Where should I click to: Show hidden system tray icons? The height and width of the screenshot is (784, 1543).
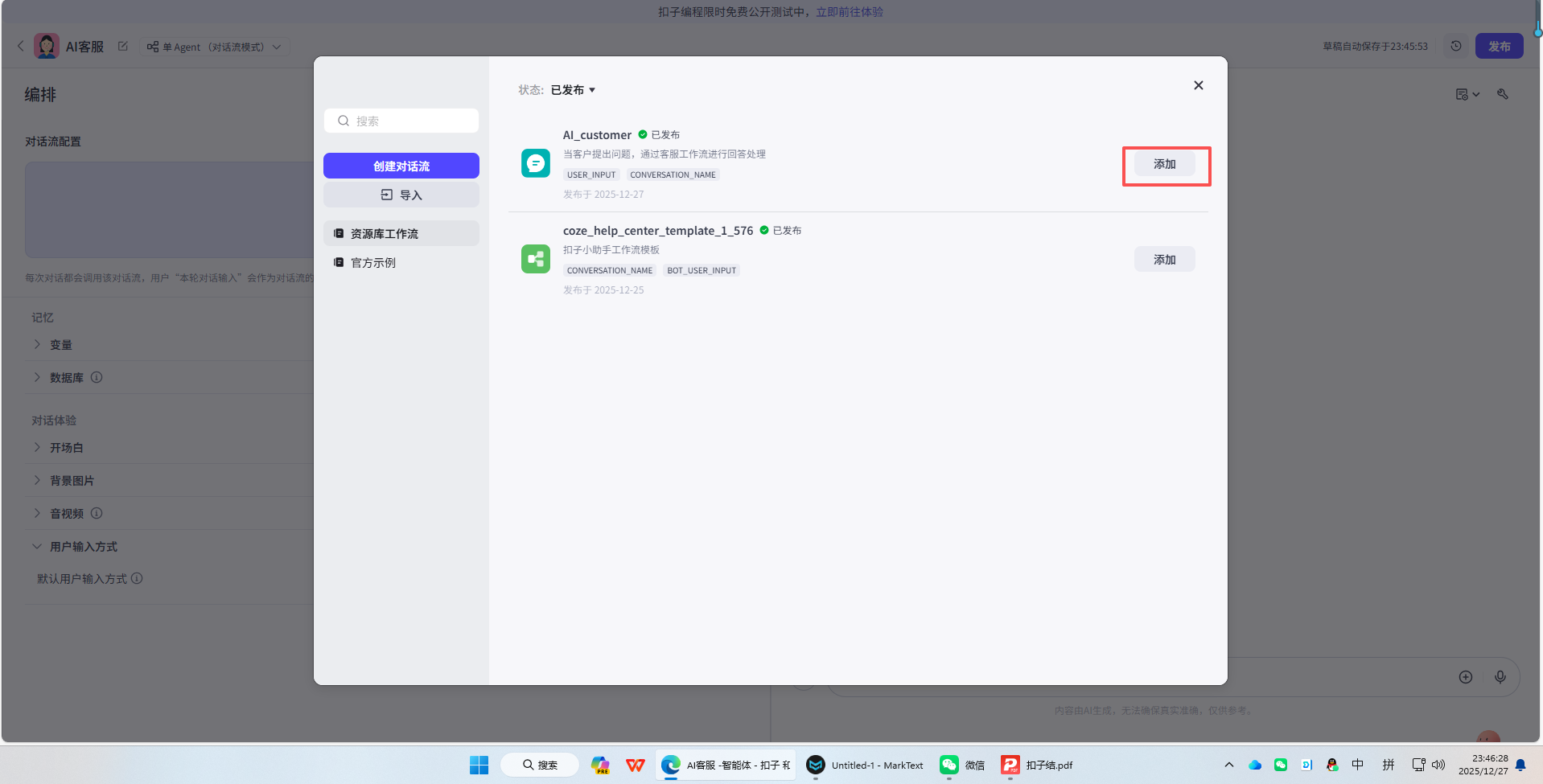[x=1228, y=765]
